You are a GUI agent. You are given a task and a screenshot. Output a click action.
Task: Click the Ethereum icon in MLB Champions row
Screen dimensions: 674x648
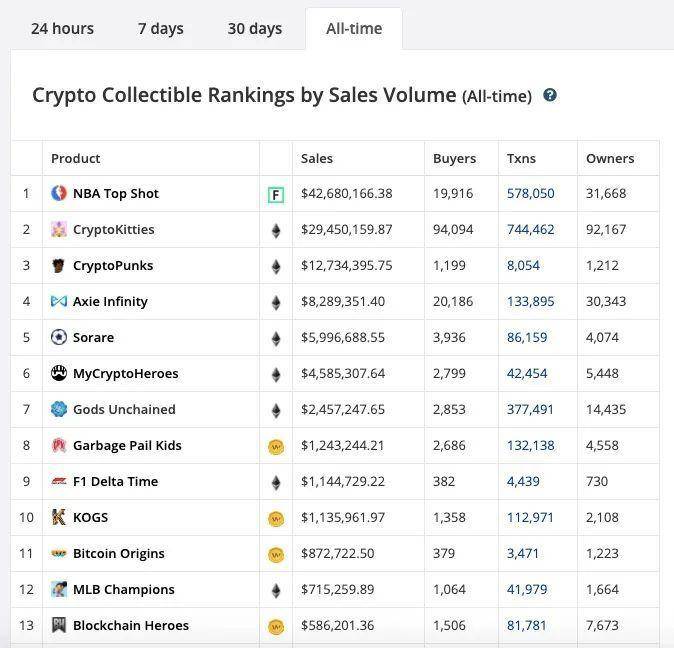[276, 591]
